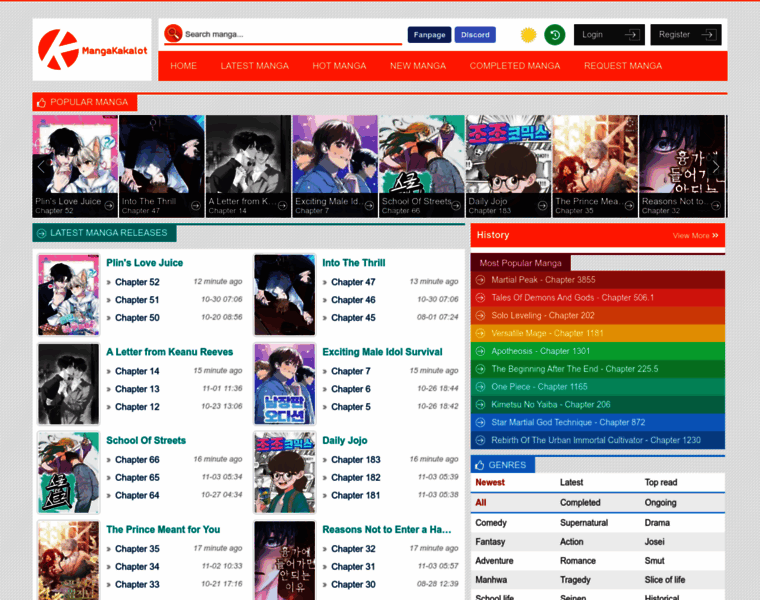Image resolution: width=760 pixels, height=600 pixels.
Task: Open The Prince Meant for You title
Action: coord(163,530)
